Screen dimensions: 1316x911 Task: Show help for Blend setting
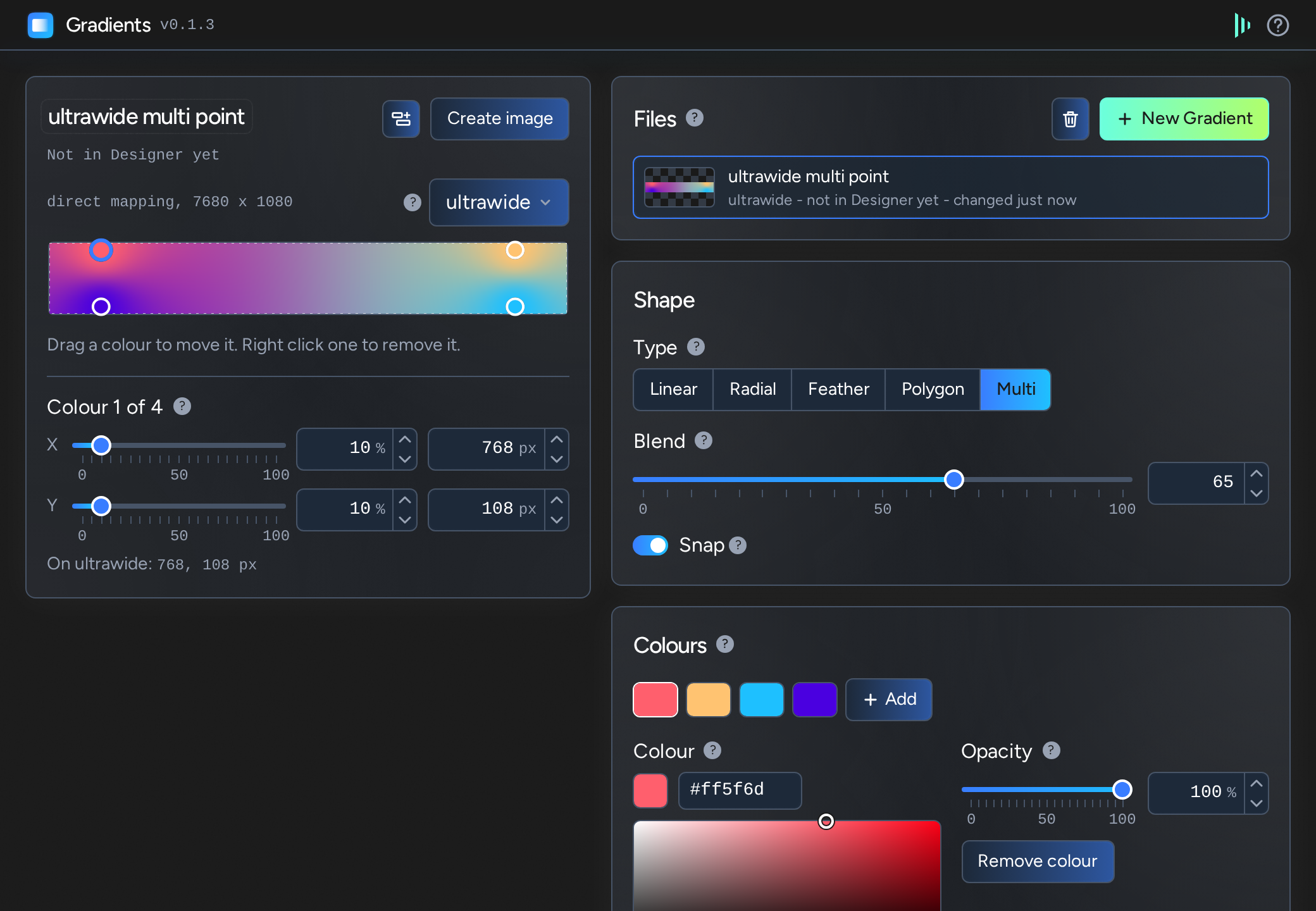point(704,440)
